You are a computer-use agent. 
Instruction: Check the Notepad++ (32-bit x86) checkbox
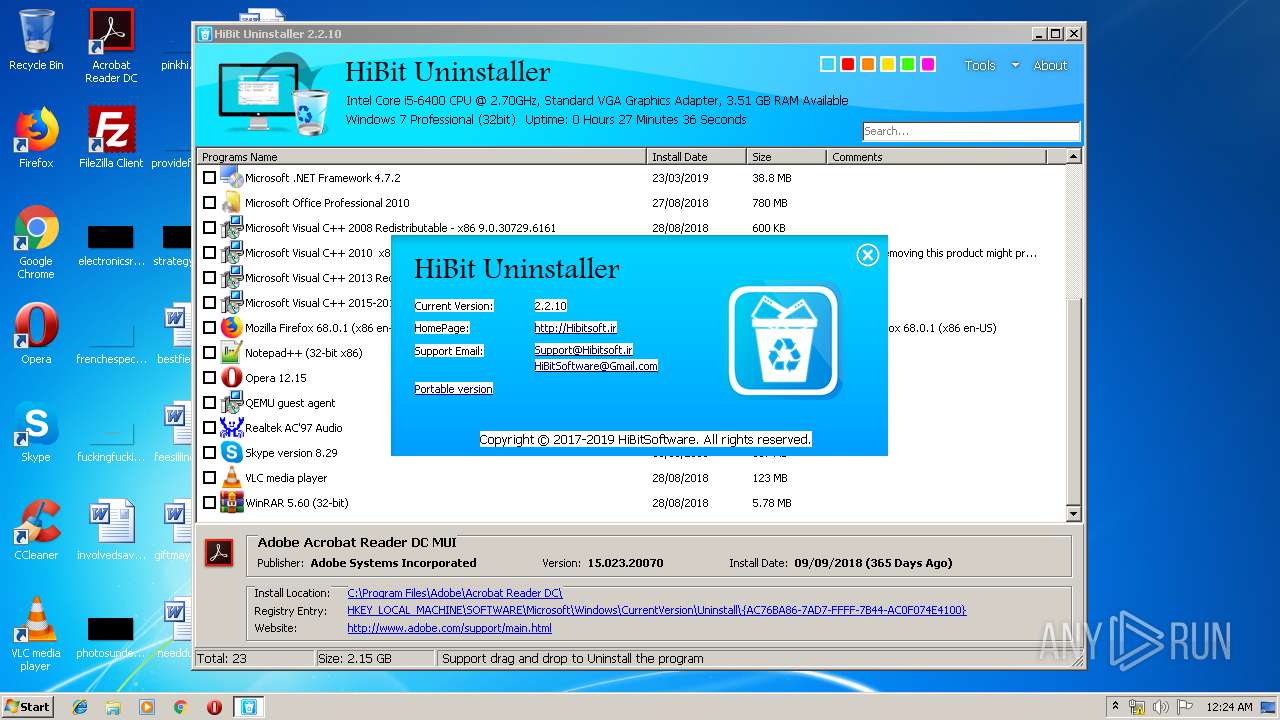pos(209,352)
